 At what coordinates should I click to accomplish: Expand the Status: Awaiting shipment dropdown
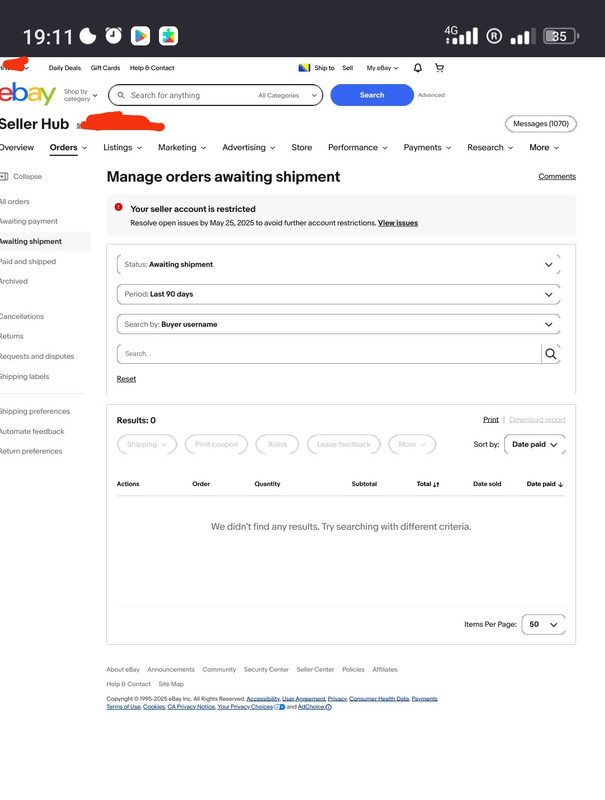(x=339, y=264)
